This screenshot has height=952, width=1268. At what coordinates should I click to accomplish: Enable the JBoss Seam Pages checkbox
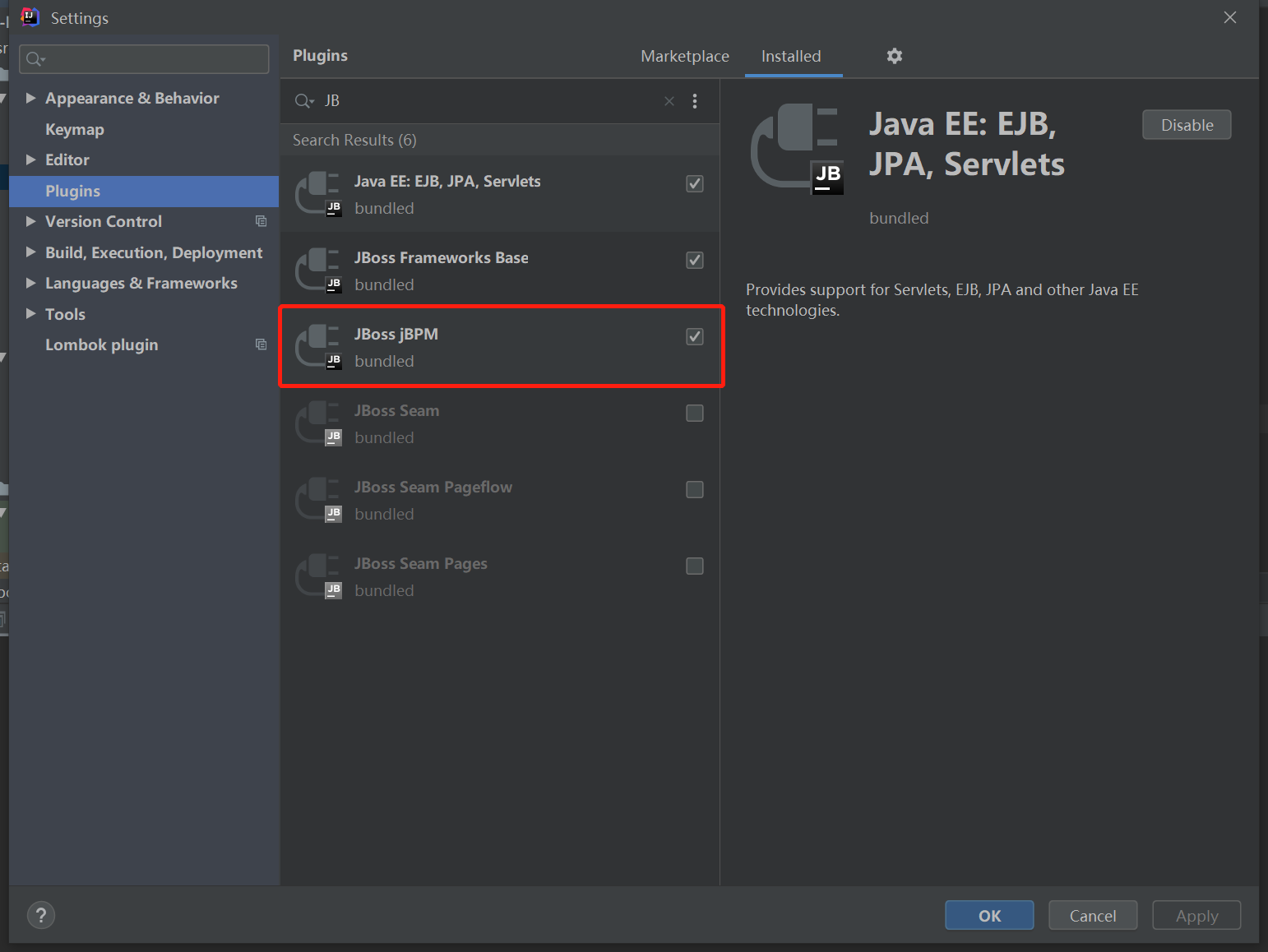(695, 566)
